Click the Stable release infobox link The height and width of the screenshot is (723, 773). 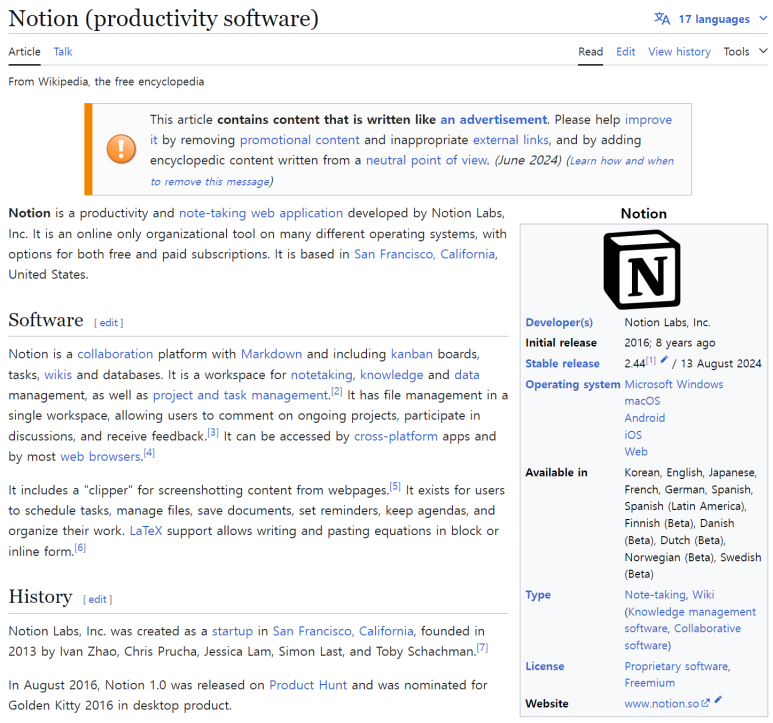562,364
